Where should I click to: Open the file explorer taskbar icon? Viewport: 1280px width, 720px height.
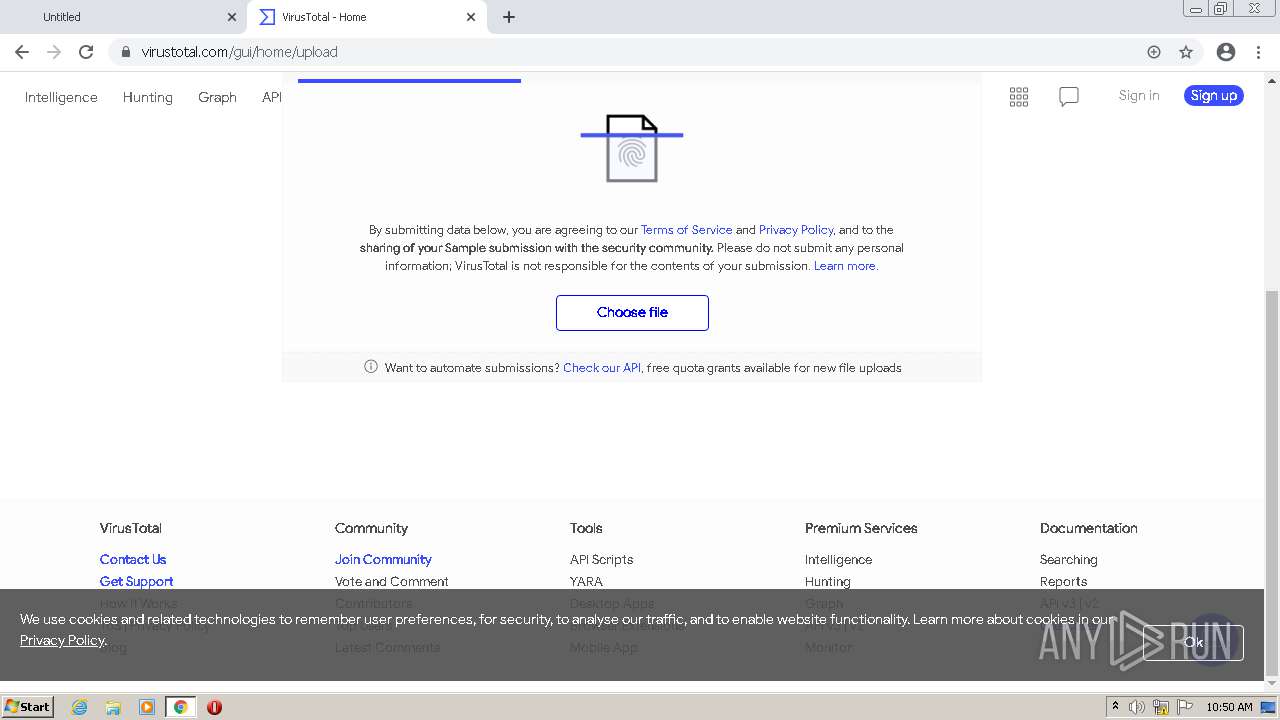113,707
